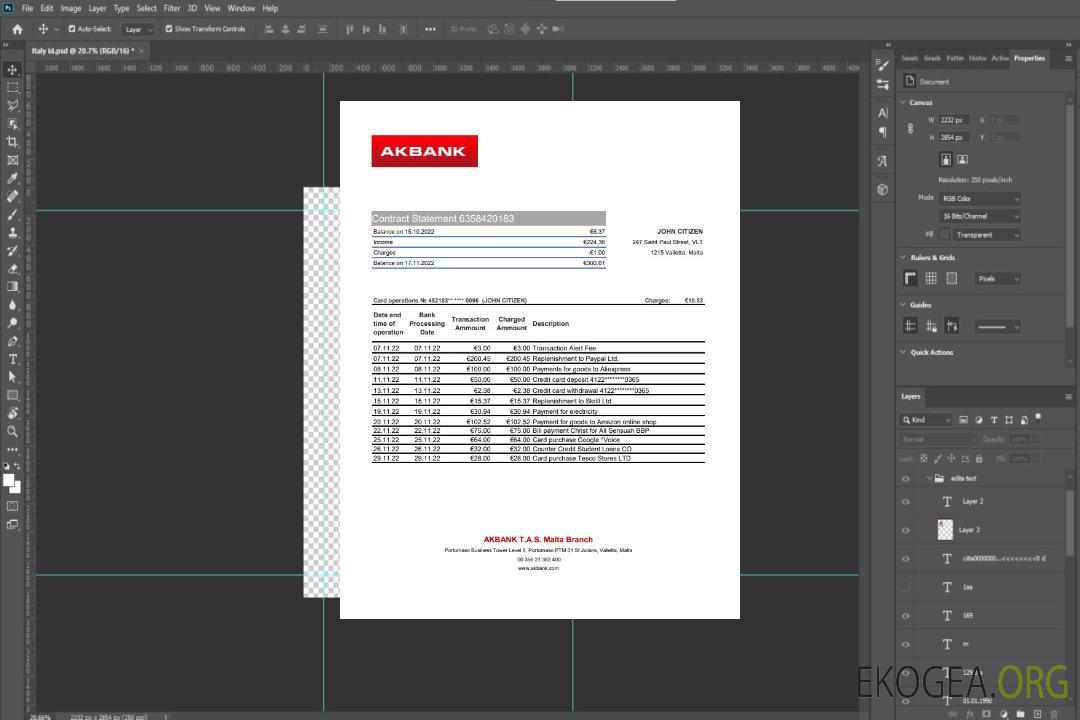This screenshot has height=720, width=1080.
Task: Click the foreground color swatch
Action: (9, 480)
